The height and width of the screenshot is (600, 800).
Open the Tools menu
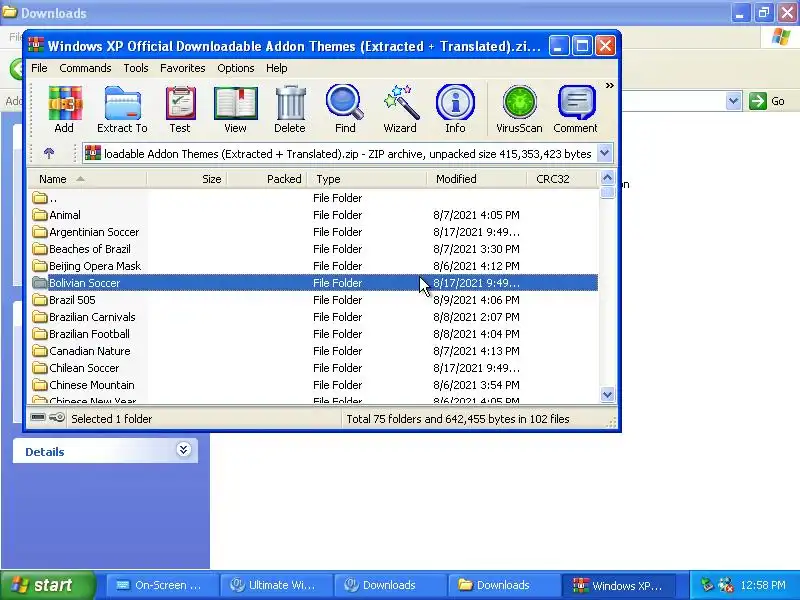point(136,68)
